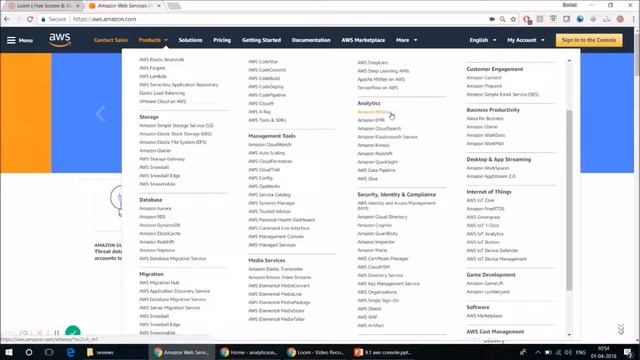Open Documentation in navigation bar
The width and height of the screenshot is (640, 360).
(311, 40)
